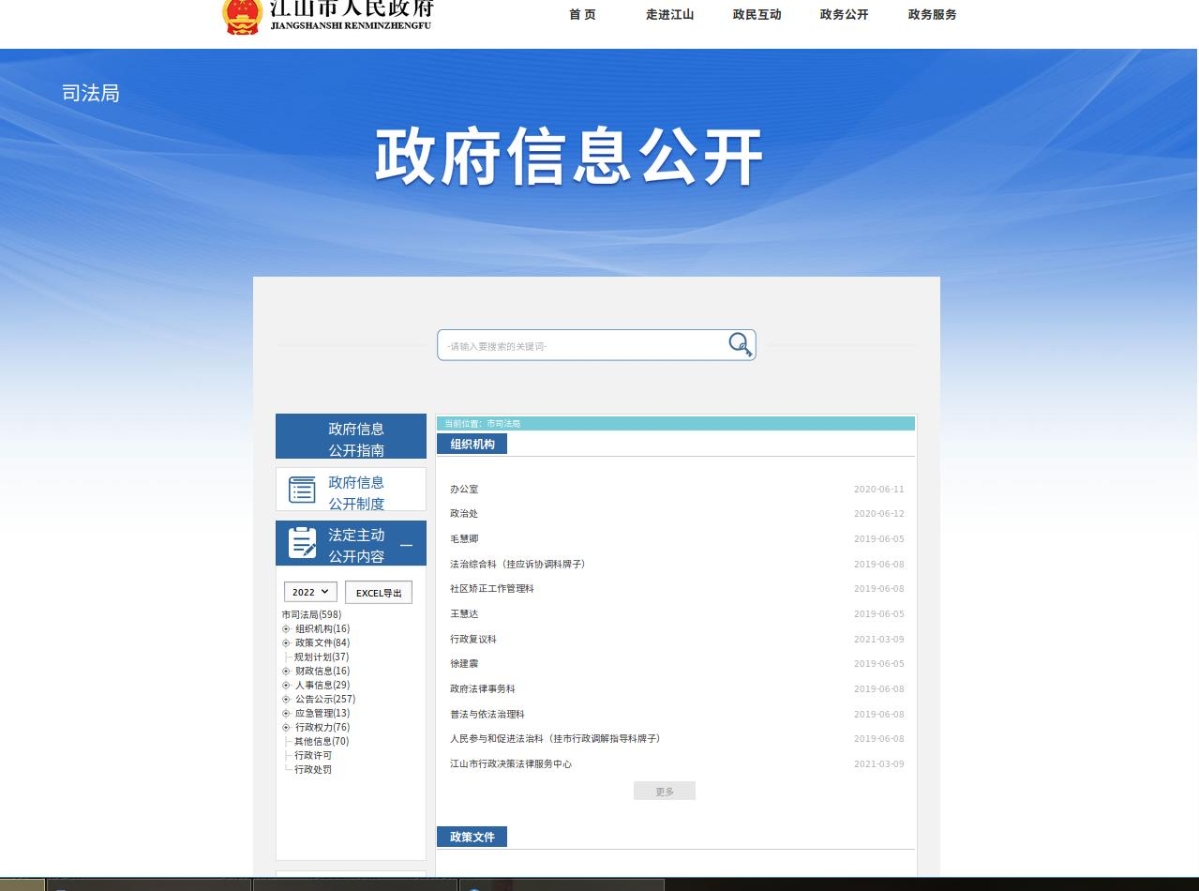Screen dimensions: 1199x891
Task: Select 行政处罚 in tree
Action: point(313,769)
